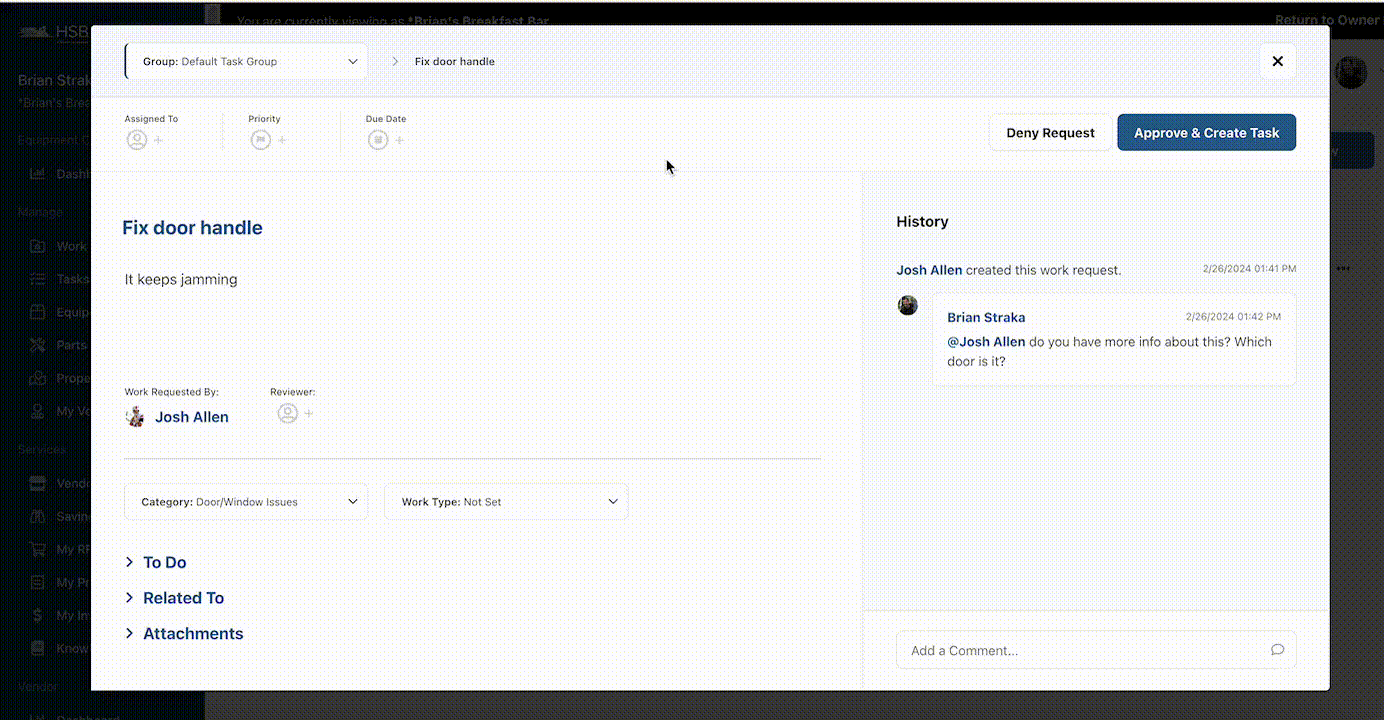Click the History heading
Screen dimensions: 1384x720
pyautogui.click(x=922, y=222)
